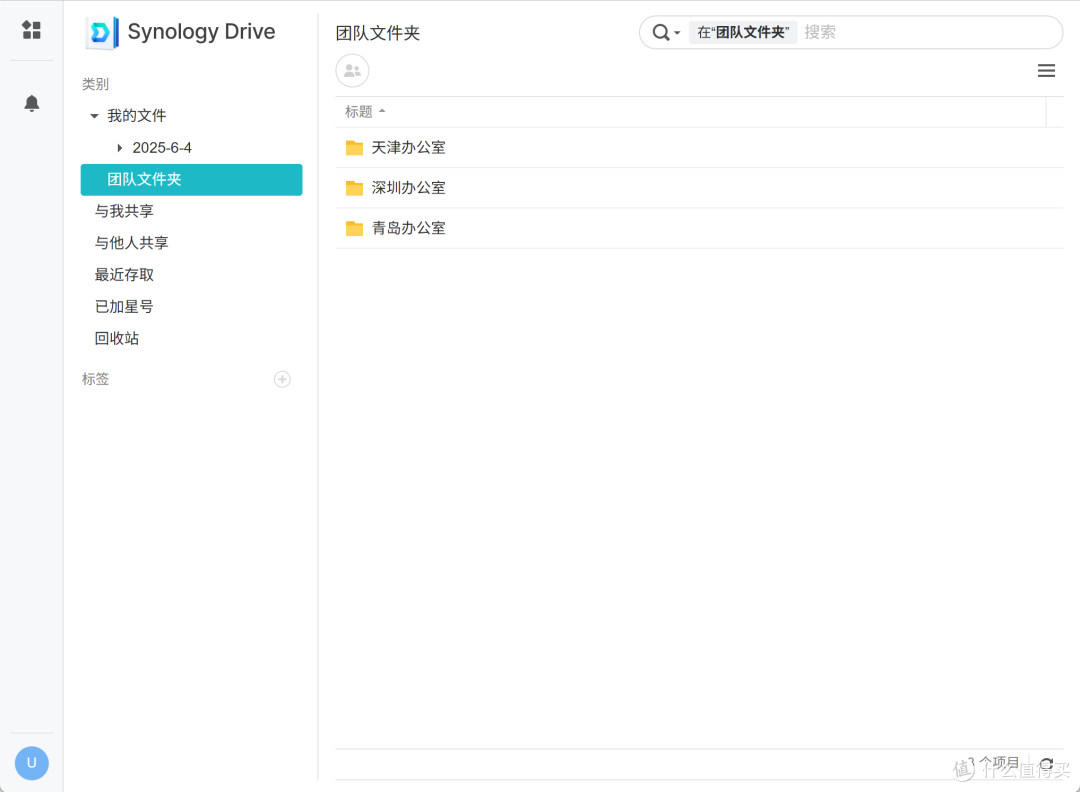Sort by 标题 column header

click(365, 112)
